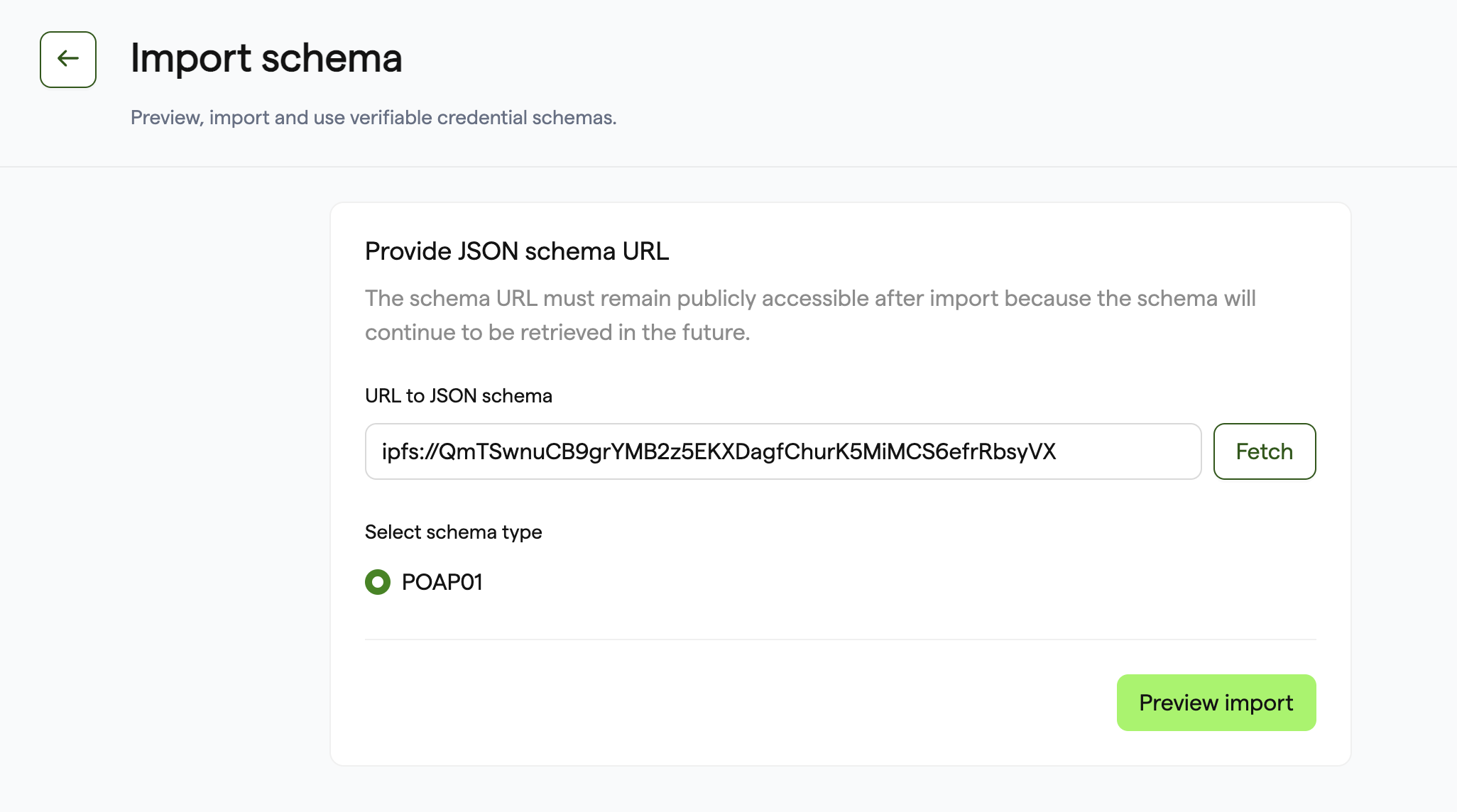The image size is (1457, 812).
Task: Select the POAP01 radio button
Action: 378,582
